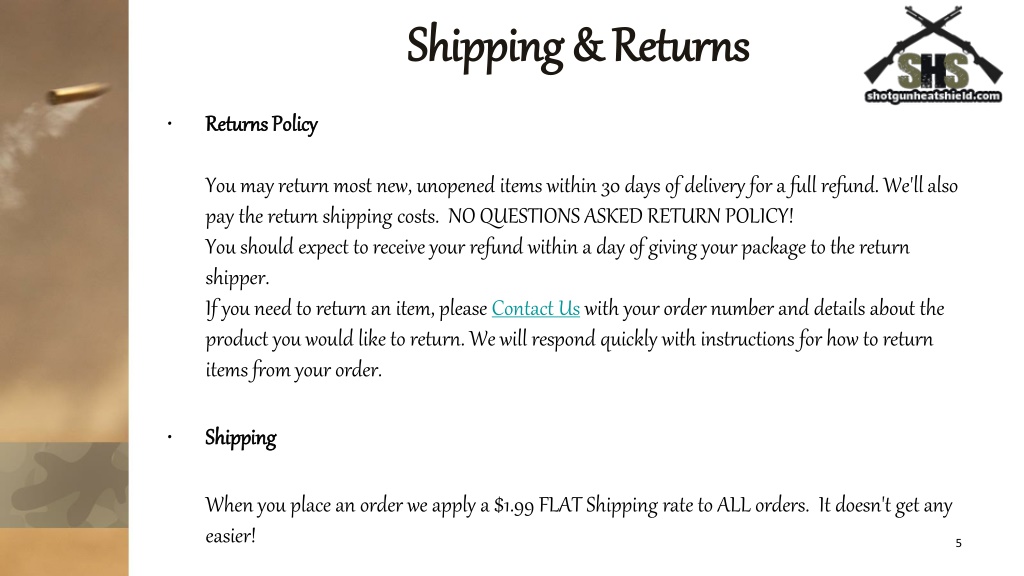
Task: Click the bullet point beside Shipping
Action: point(170,437)
